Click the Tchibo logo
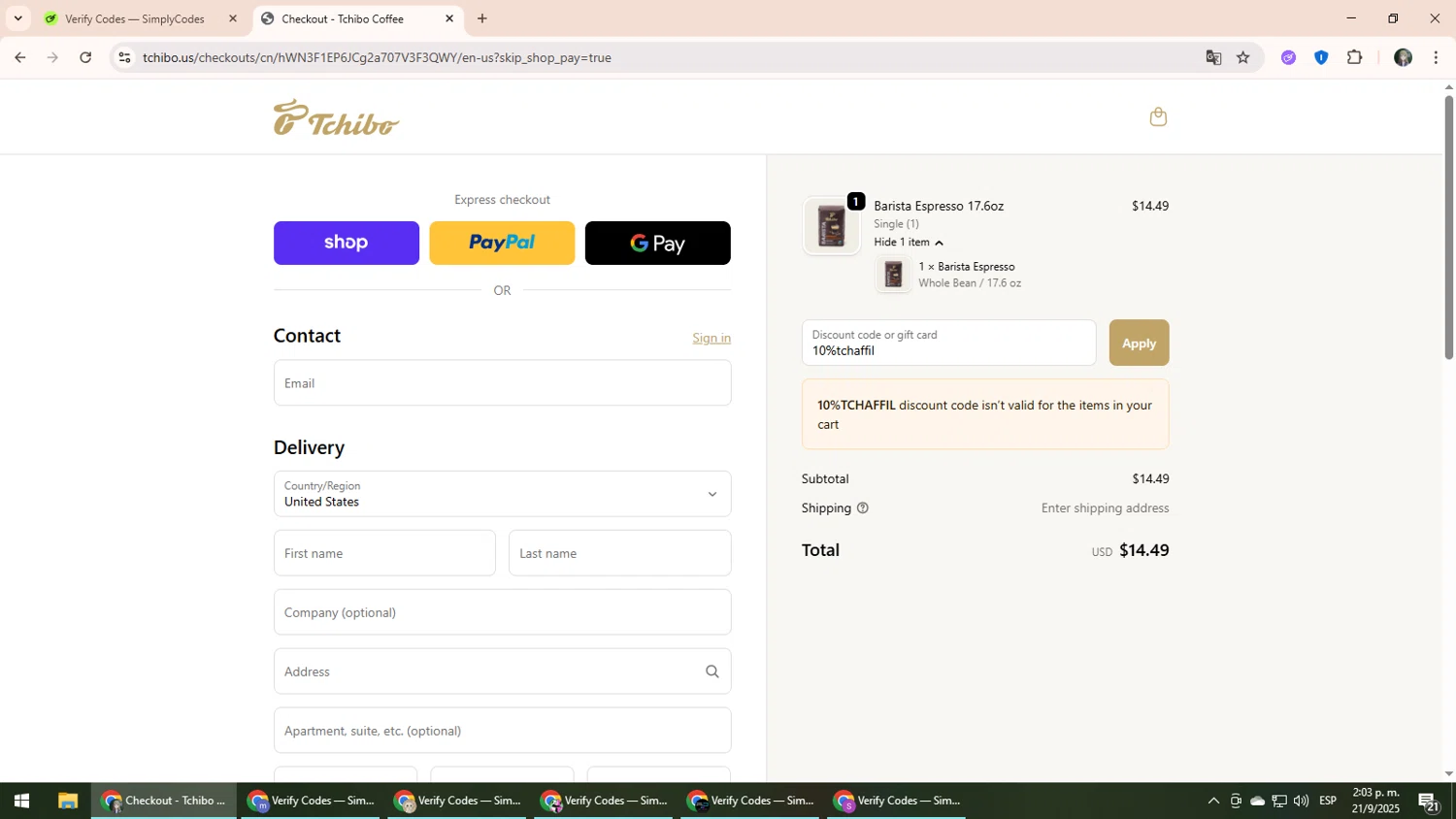1456x819 pixels. (x=336, y=117)
